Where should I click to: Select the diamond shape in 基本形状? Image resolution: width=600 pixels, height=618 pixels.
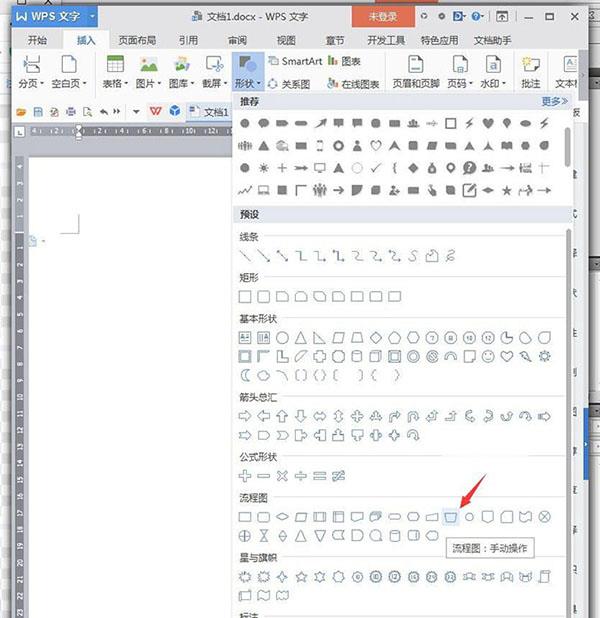coord(376,338)
